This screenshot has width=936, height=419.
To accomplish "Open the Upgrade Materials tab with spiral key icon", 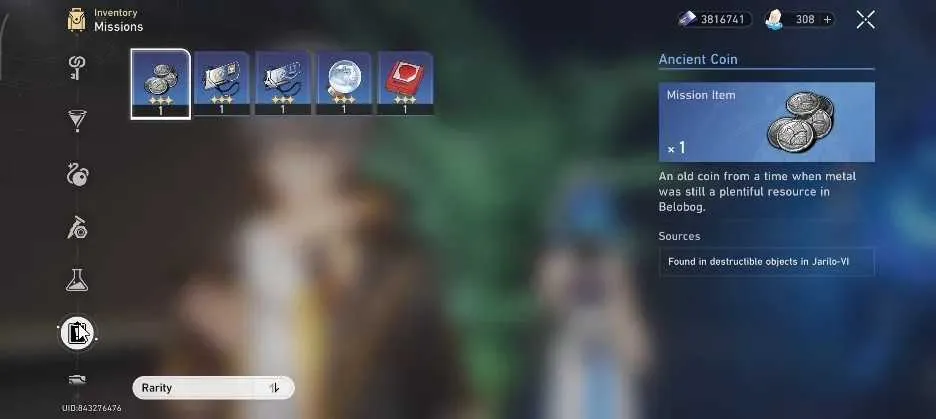I will (76, 67).
